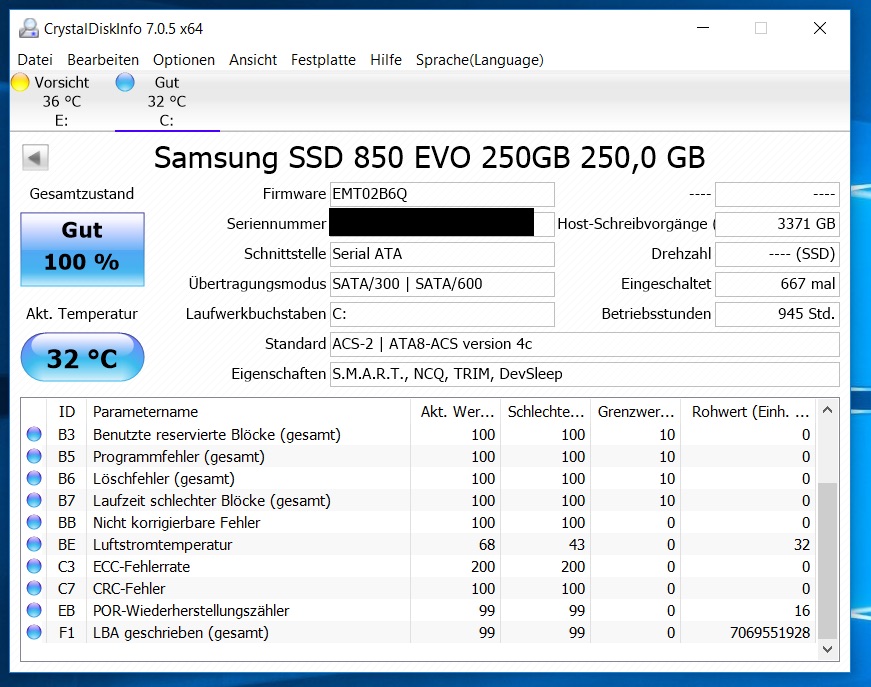871x687 pixels.
Task: Sort by the Akt. Wer... column header
Action: 455,412
